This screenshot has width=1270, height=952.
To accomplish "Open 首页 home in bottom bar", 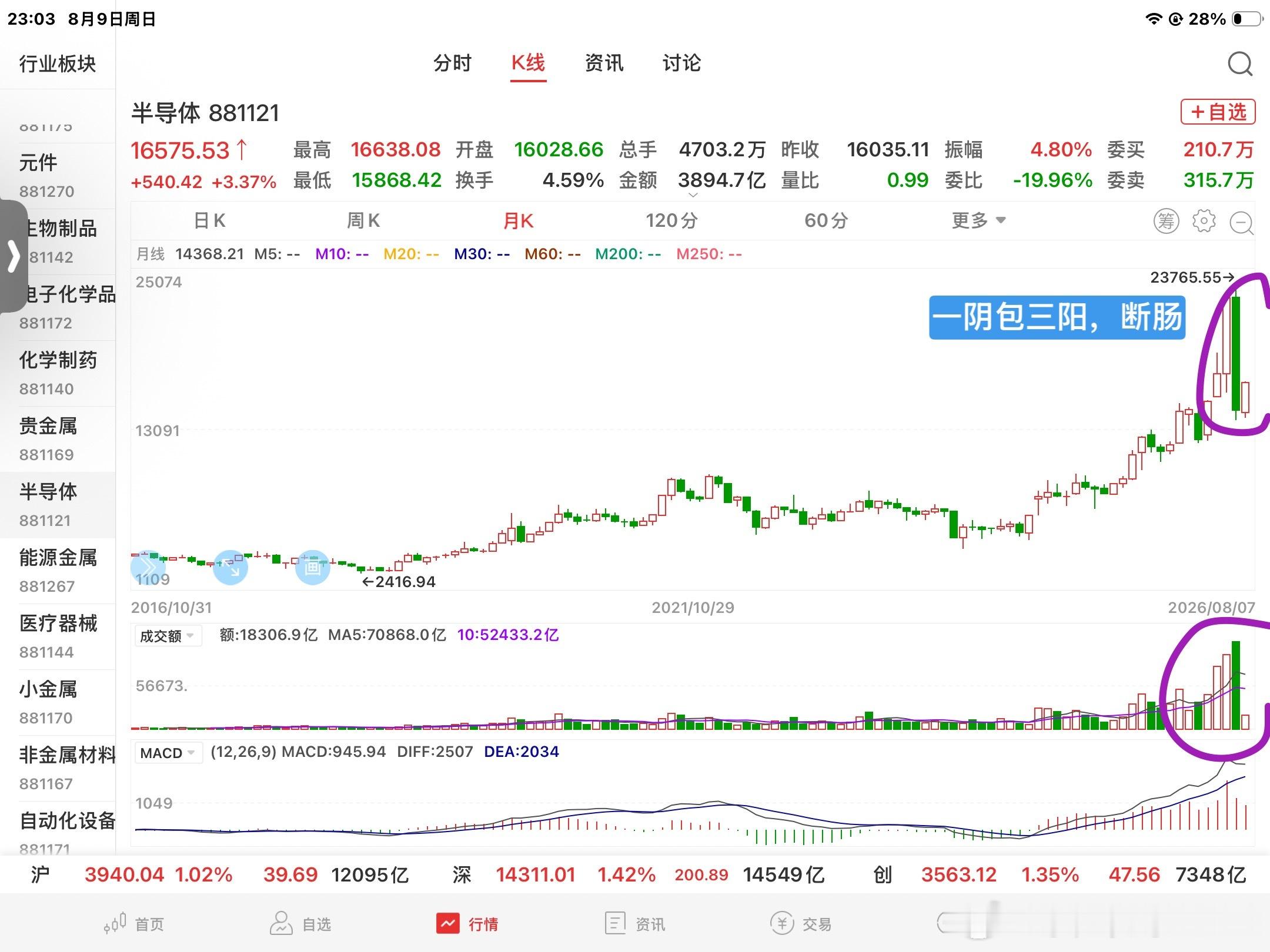I will coord(134,924).
